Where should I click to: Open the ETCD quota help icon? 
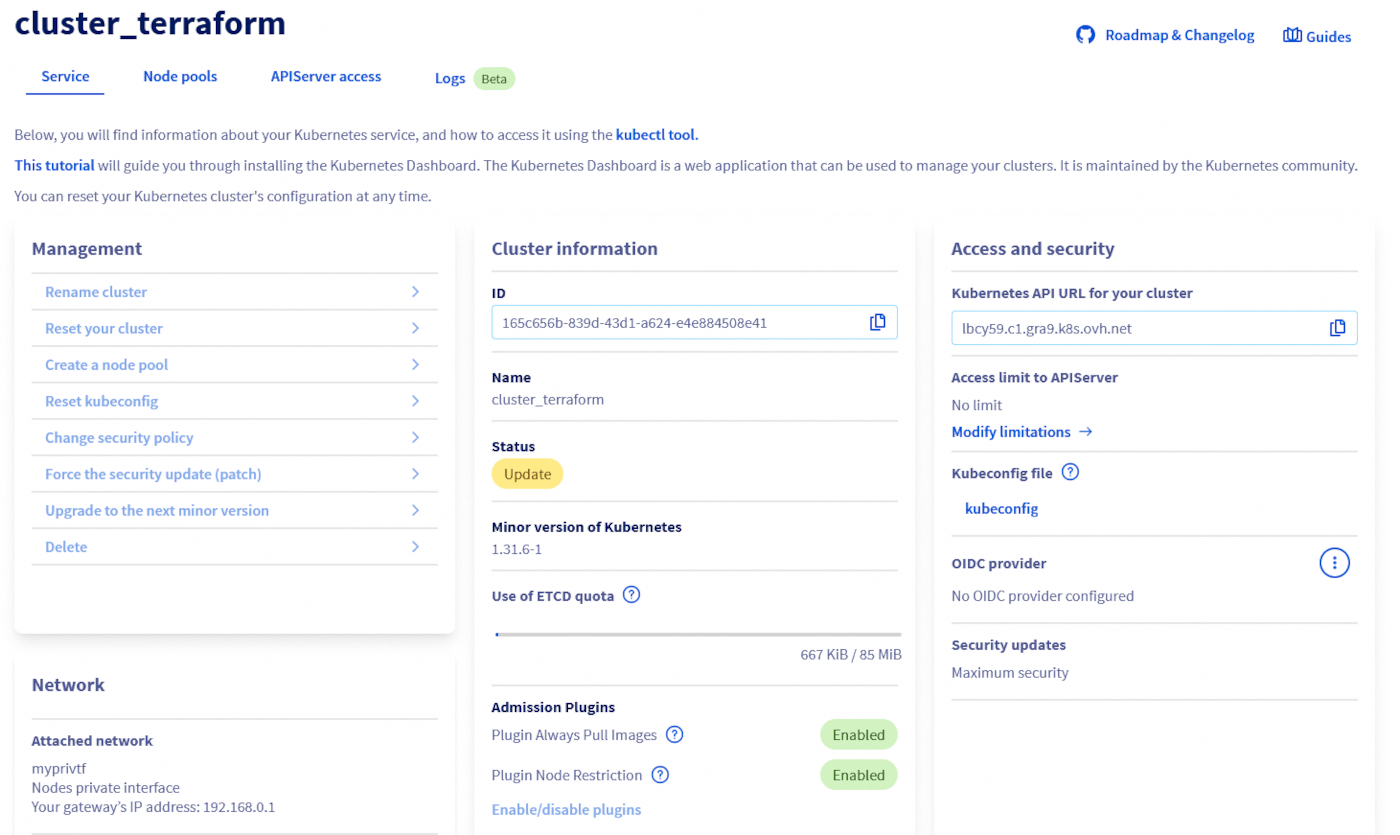[x=631, y=594]
